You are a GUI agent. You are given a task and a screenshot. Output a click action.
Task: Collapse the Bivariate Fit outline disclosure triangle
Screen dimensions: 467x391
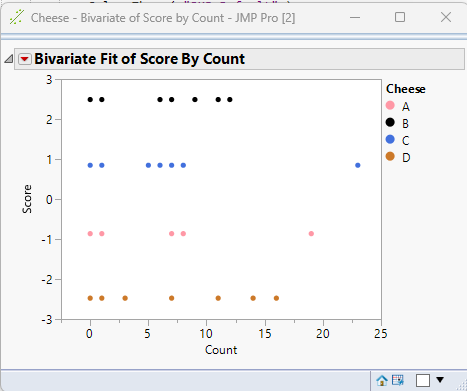click(9, 59)
